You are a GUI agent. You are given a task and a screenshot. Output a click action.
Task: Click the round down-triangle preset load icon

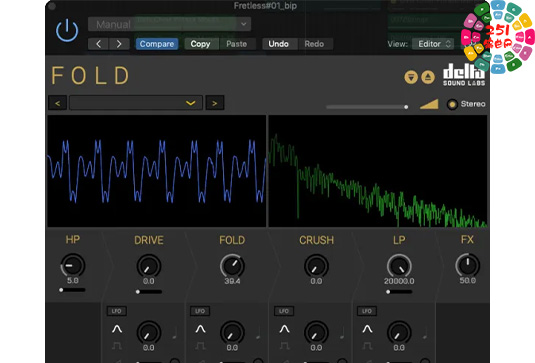(411, 77)
